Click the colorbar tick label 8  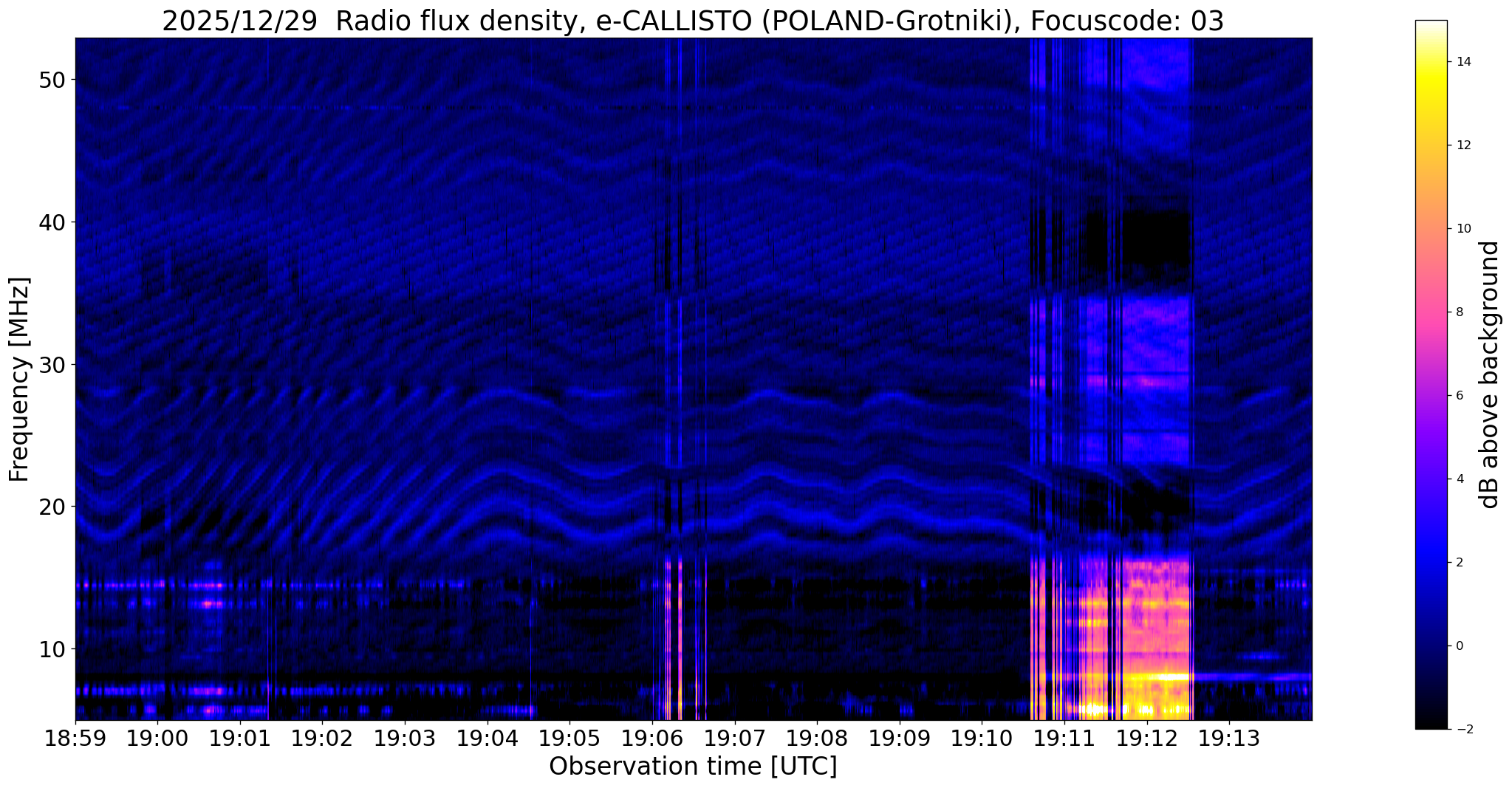tap(1458, 312)
